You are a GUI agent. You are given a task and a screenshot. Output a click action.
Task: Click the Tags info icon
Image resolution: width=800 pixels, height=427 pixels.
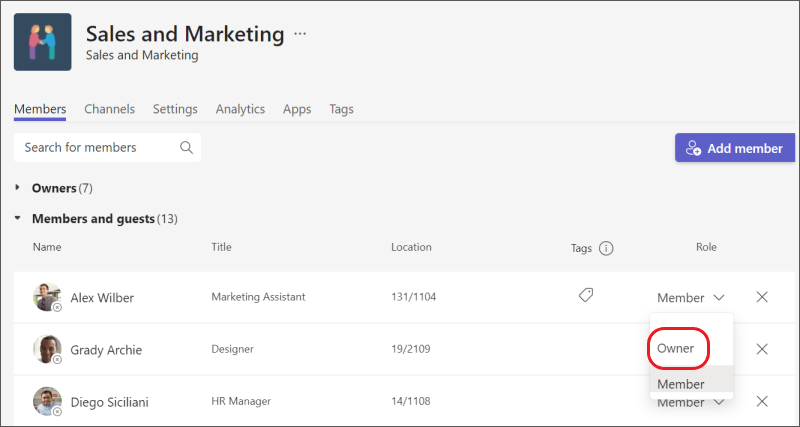tap(606, 248)
